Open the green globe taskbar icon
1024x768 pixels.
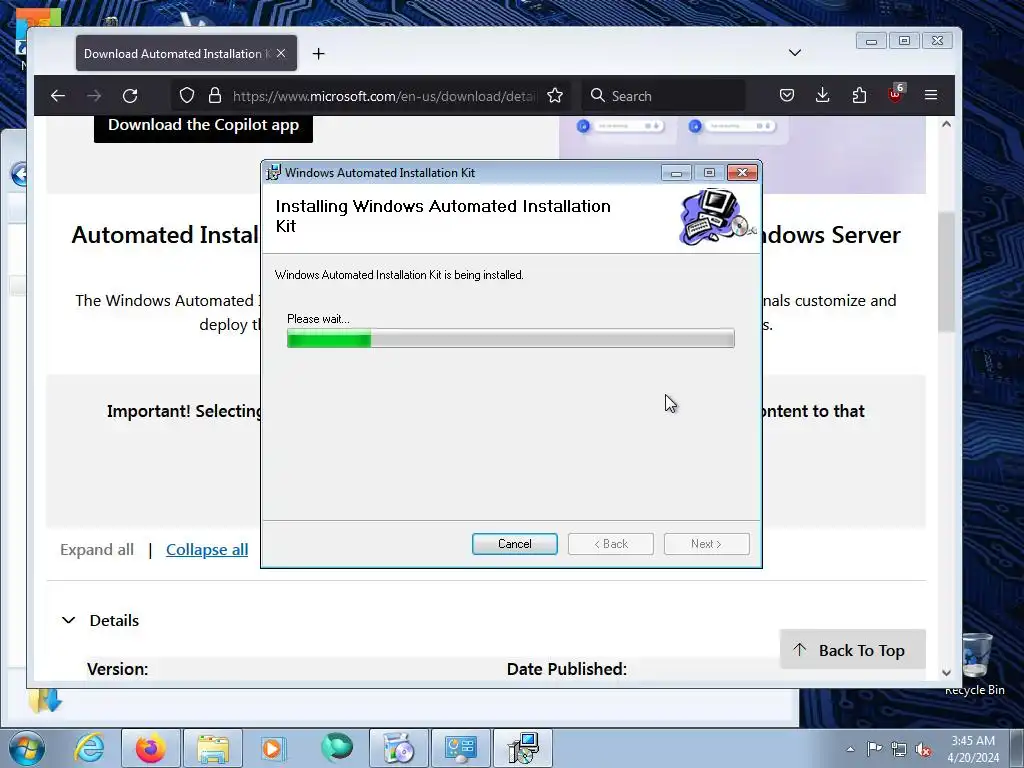[337, 748]
